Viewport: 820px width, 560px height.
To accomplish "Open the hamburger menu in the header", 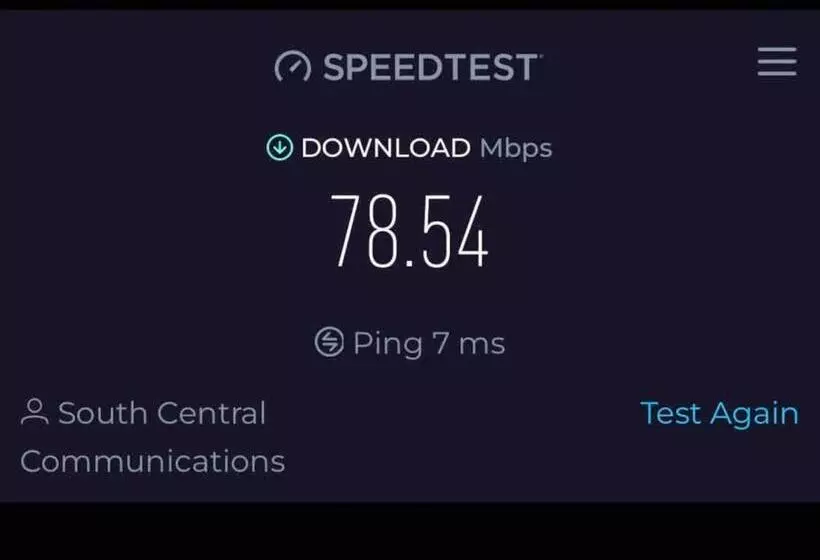I will 777,62.
